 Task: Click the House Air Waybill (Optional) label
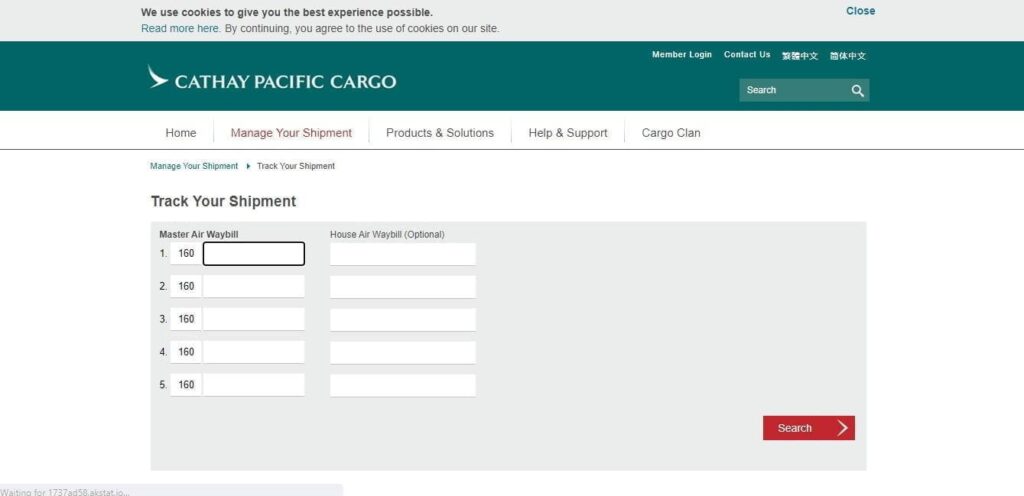[x=387, y=234]
